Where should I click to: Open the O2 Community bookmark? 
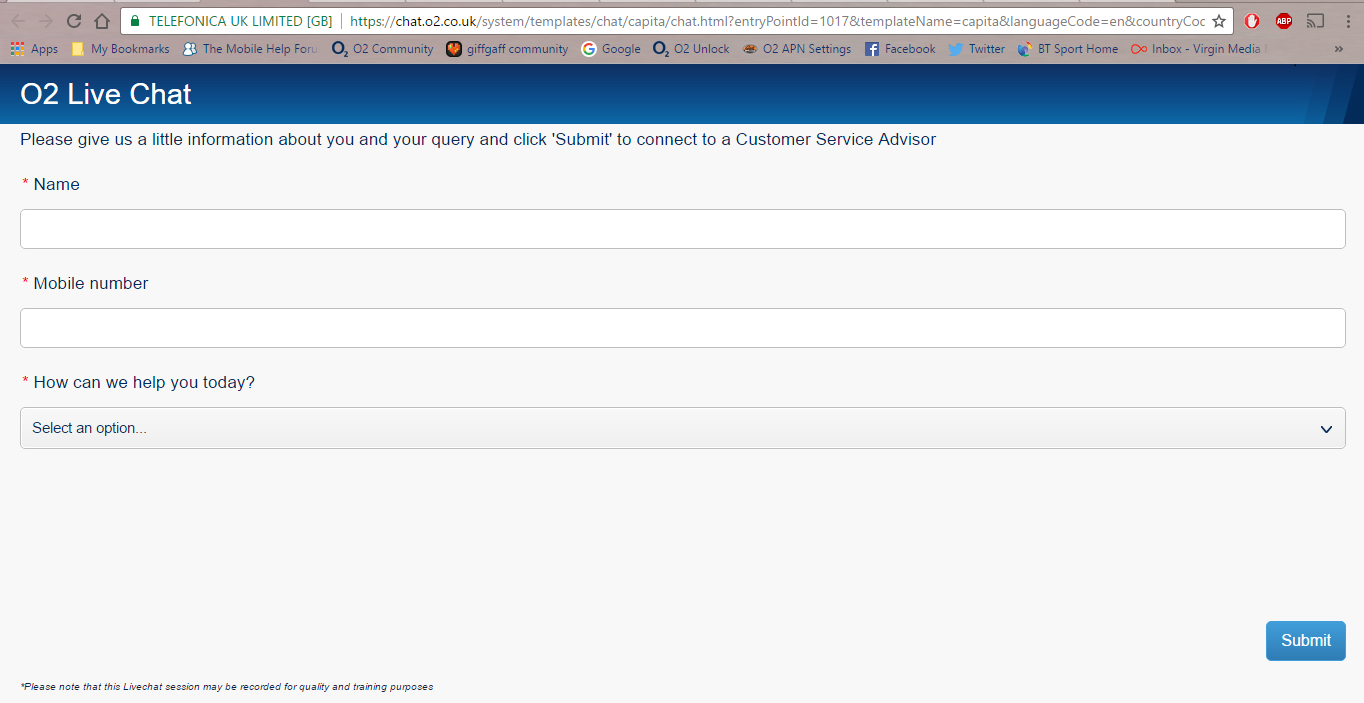tap(383, 49)
